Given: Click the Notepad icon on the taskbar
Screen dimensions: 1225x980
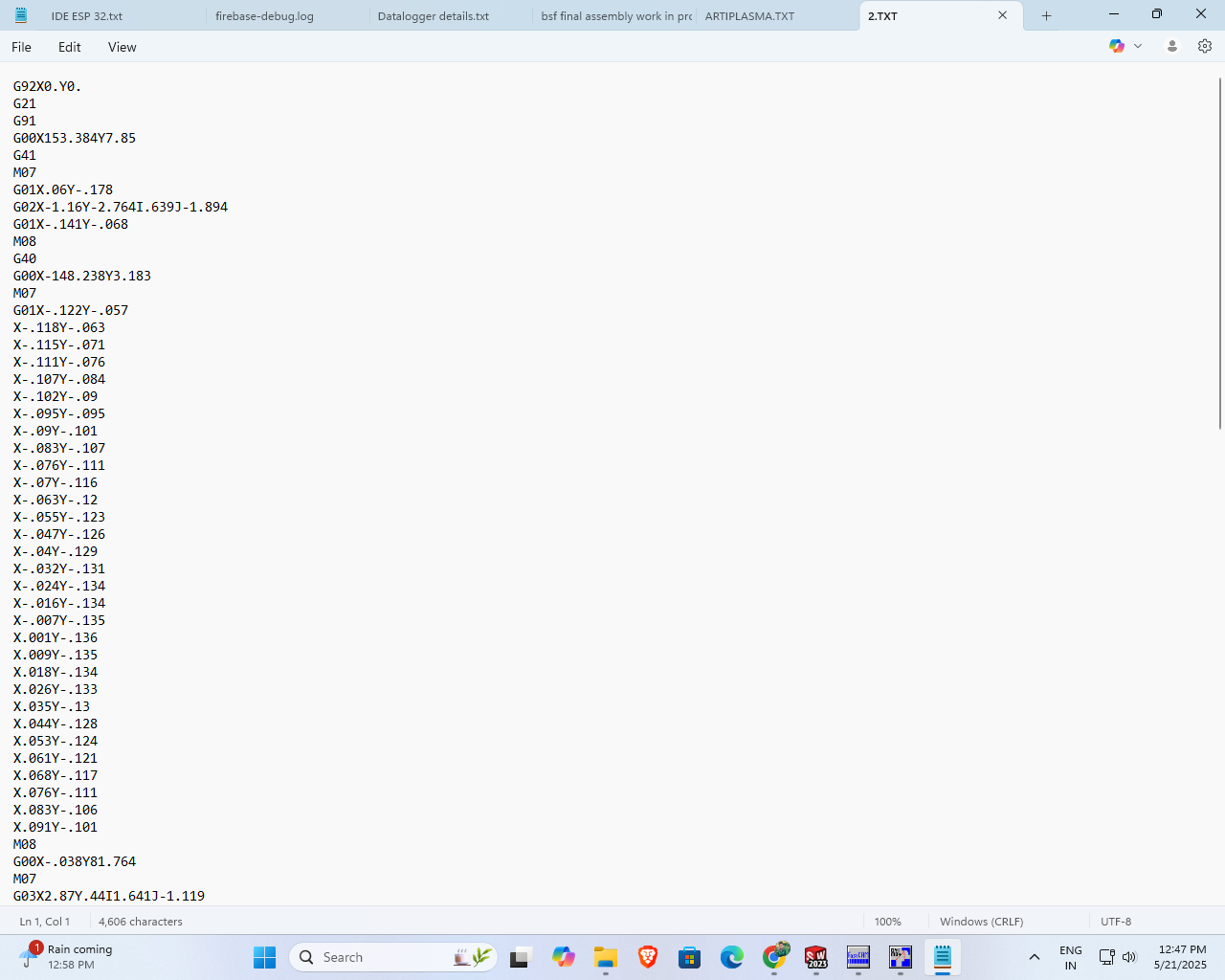Looking at the screenshot, I should (x=943, y=957).
